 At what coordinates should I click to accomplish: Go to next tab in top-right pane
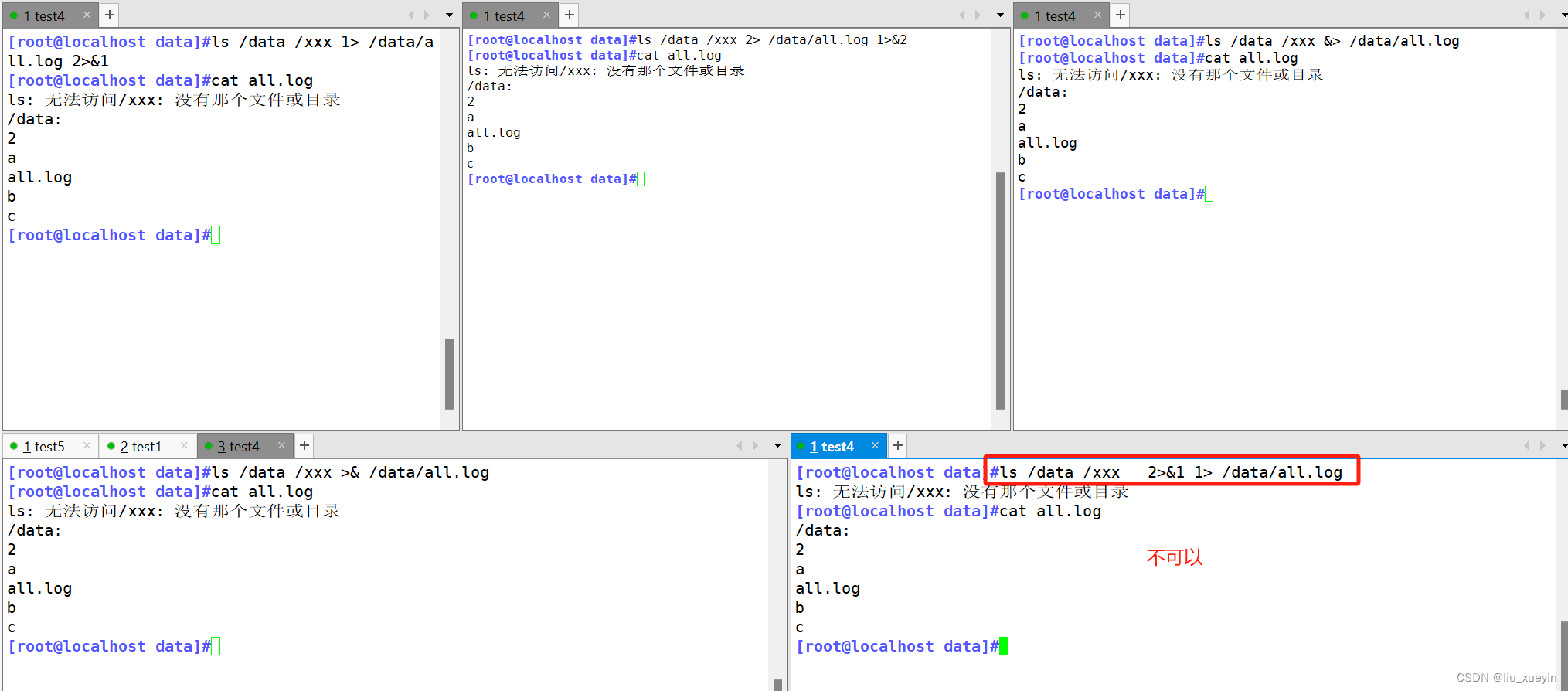(1542, 15)
